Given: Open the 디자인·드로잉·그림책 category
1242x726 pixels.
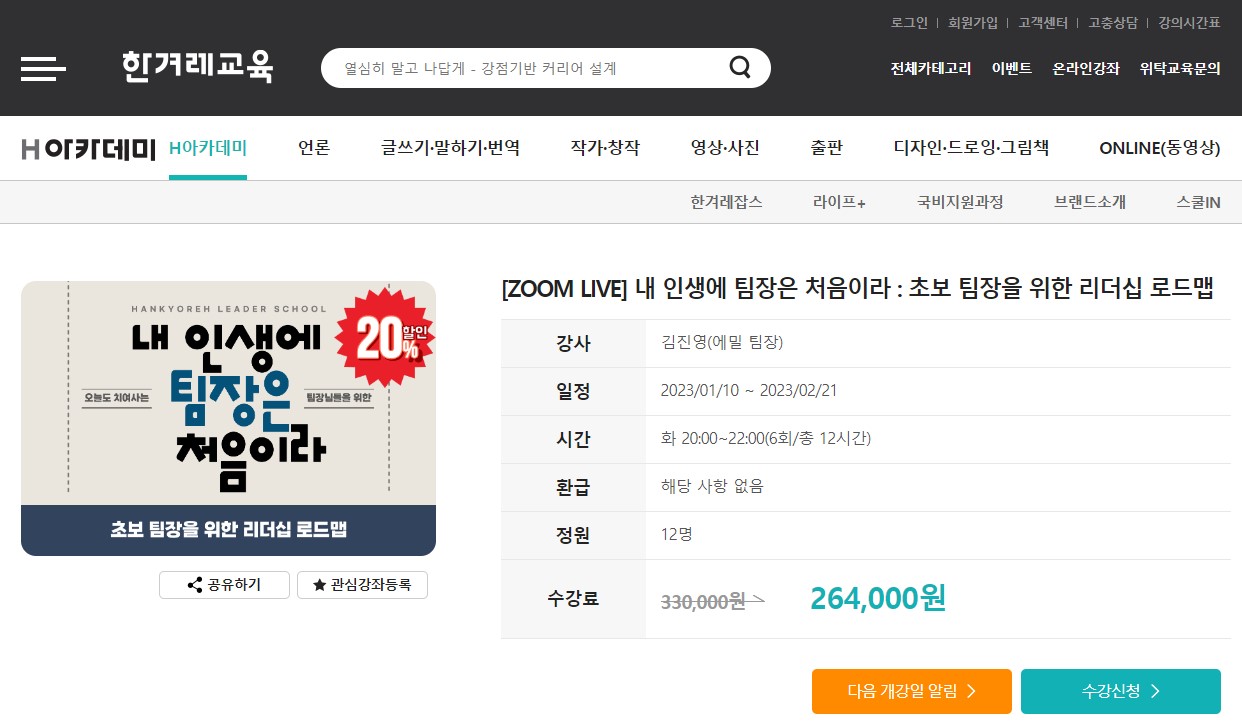Looking at the screenshot, I should 971,148.
